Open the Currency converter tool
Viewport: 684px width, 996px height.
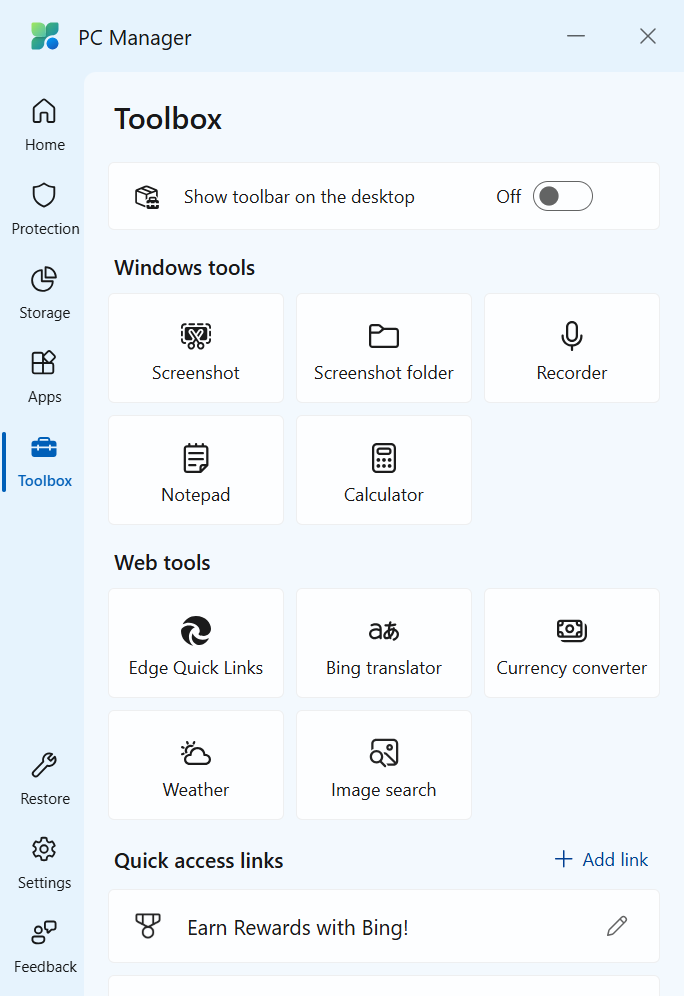coord(572,644)
